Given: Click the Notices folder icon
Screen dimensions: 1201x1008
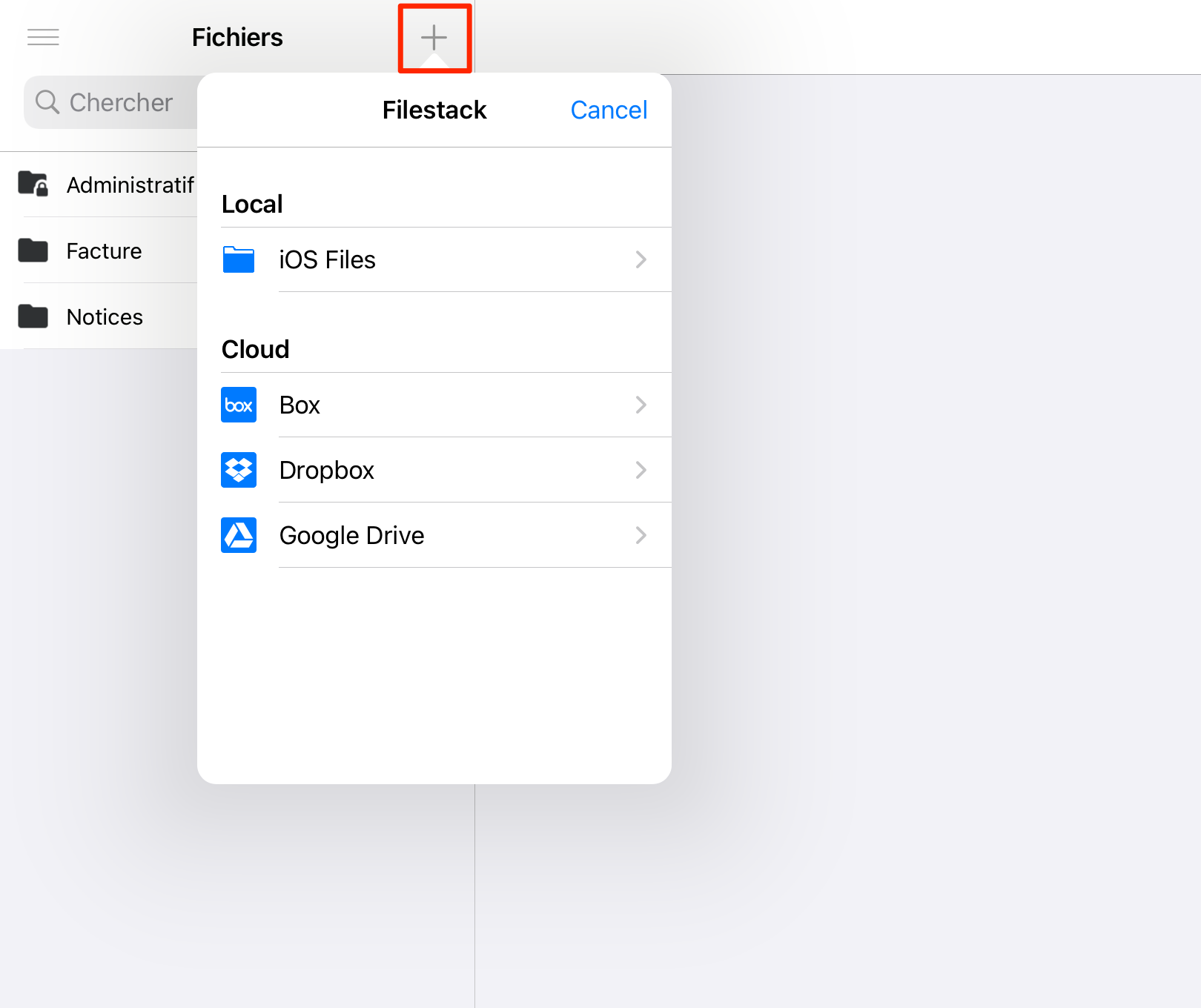Looking at the screenshot, I should [33, 316].
